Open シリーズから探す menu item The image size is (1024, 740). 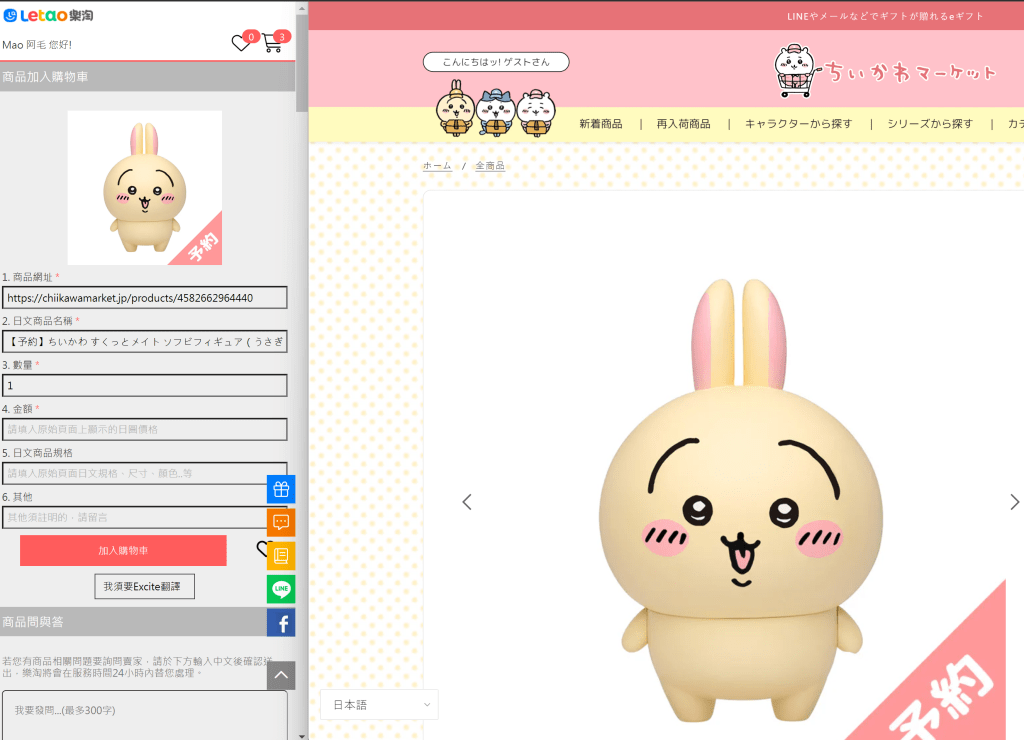point(930,124)
